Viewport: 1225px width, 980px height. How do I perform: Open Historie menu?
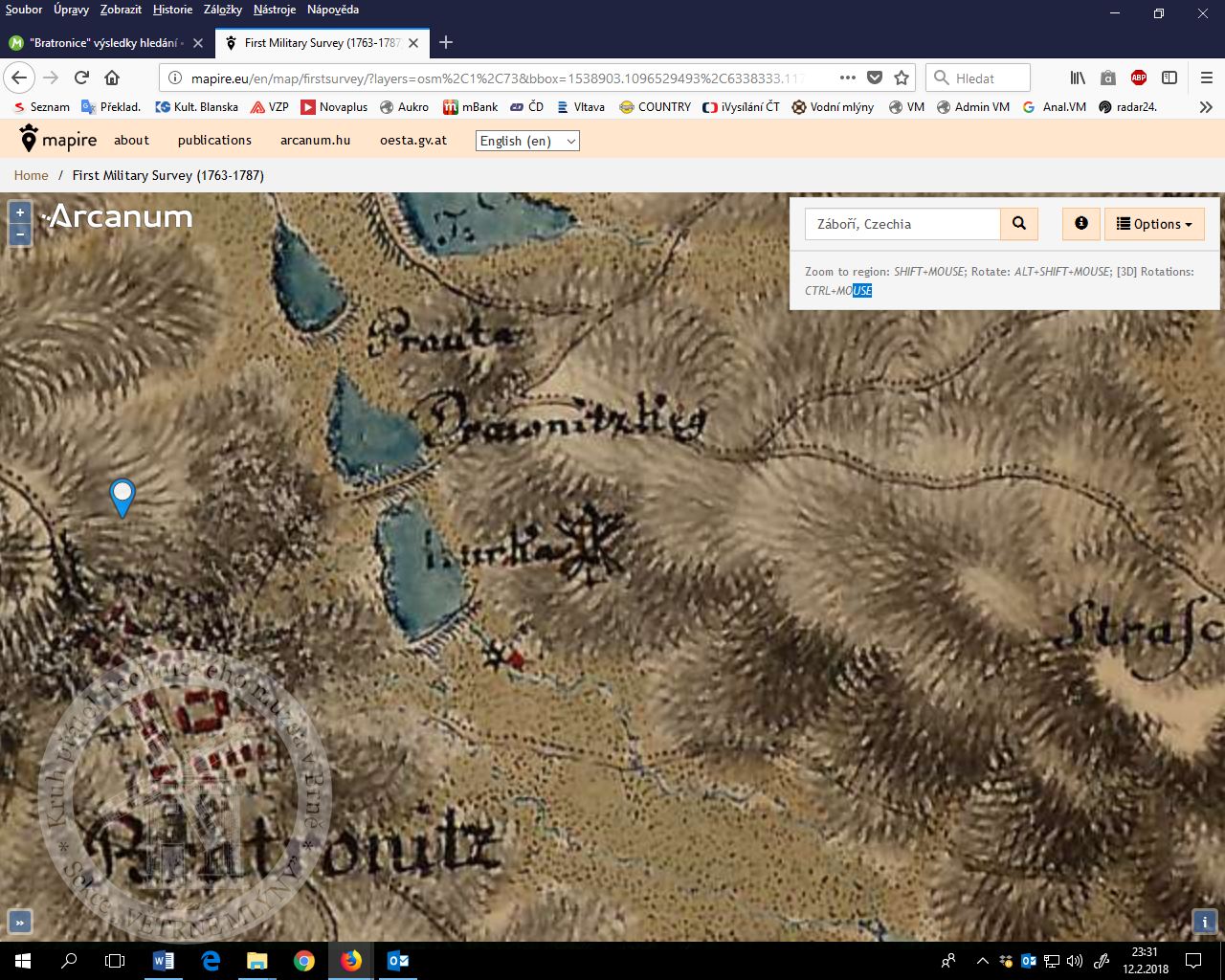(172, 10)
